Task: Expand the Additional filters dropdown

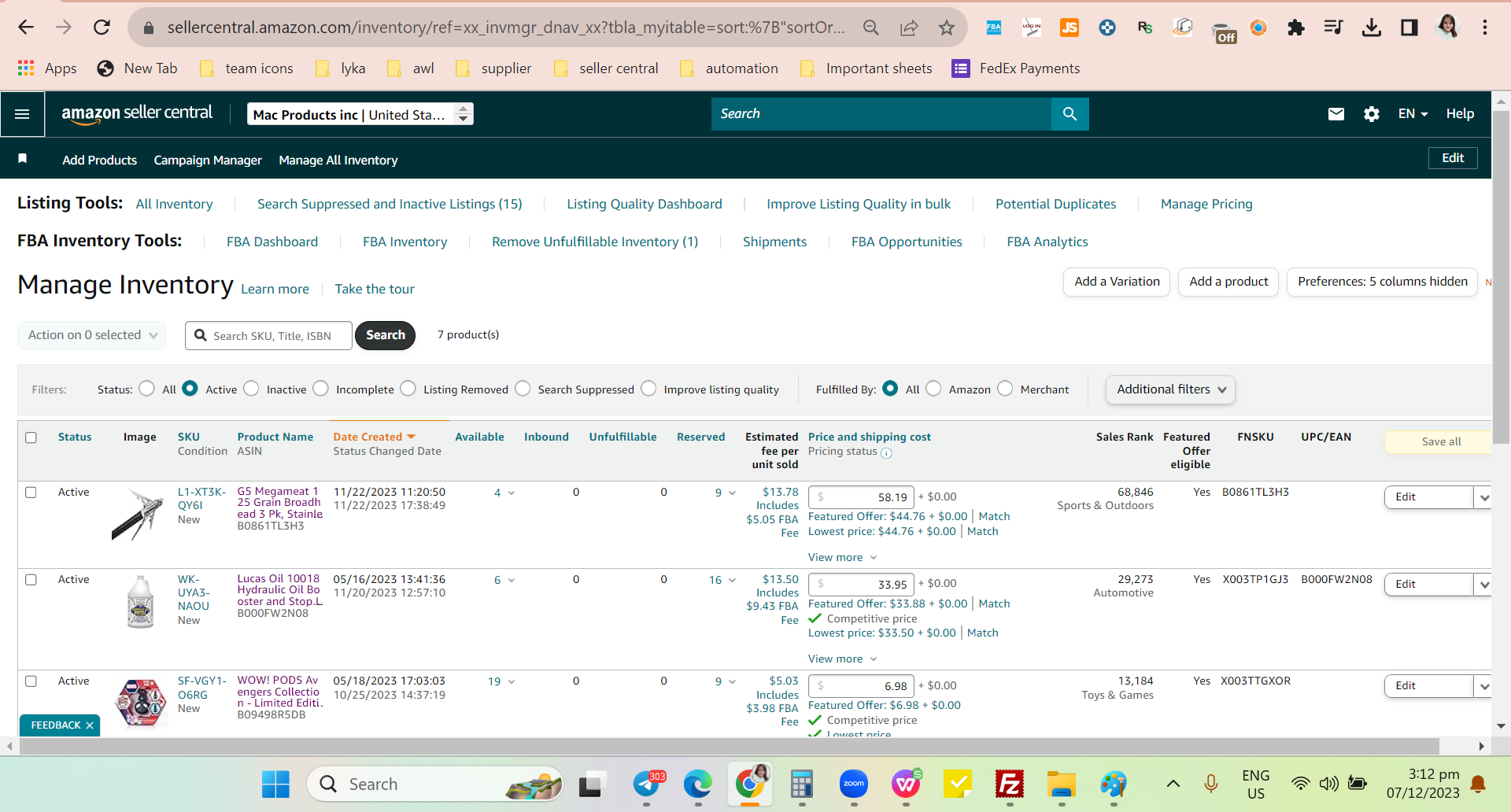Action: coord(1170,389)
